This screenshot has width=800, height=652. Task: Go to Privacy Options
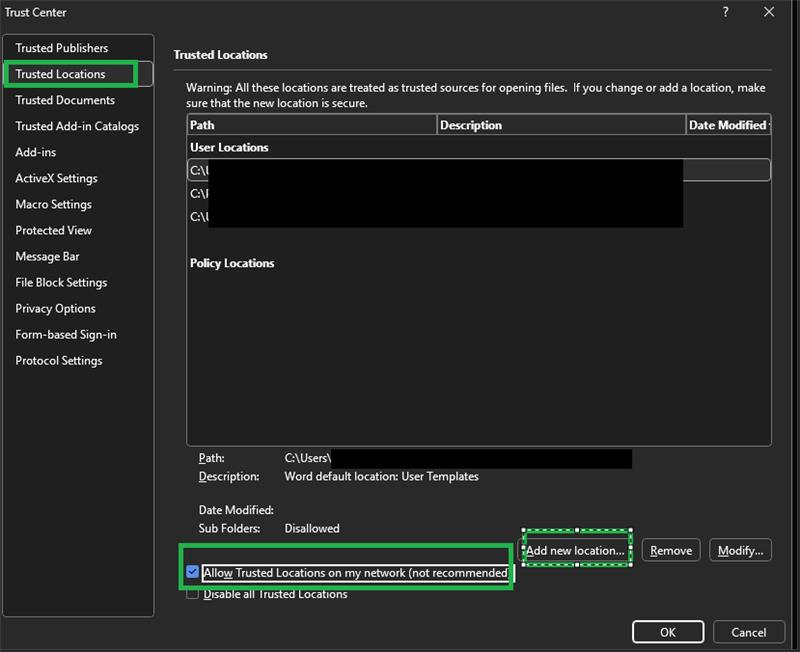[55, 308]
